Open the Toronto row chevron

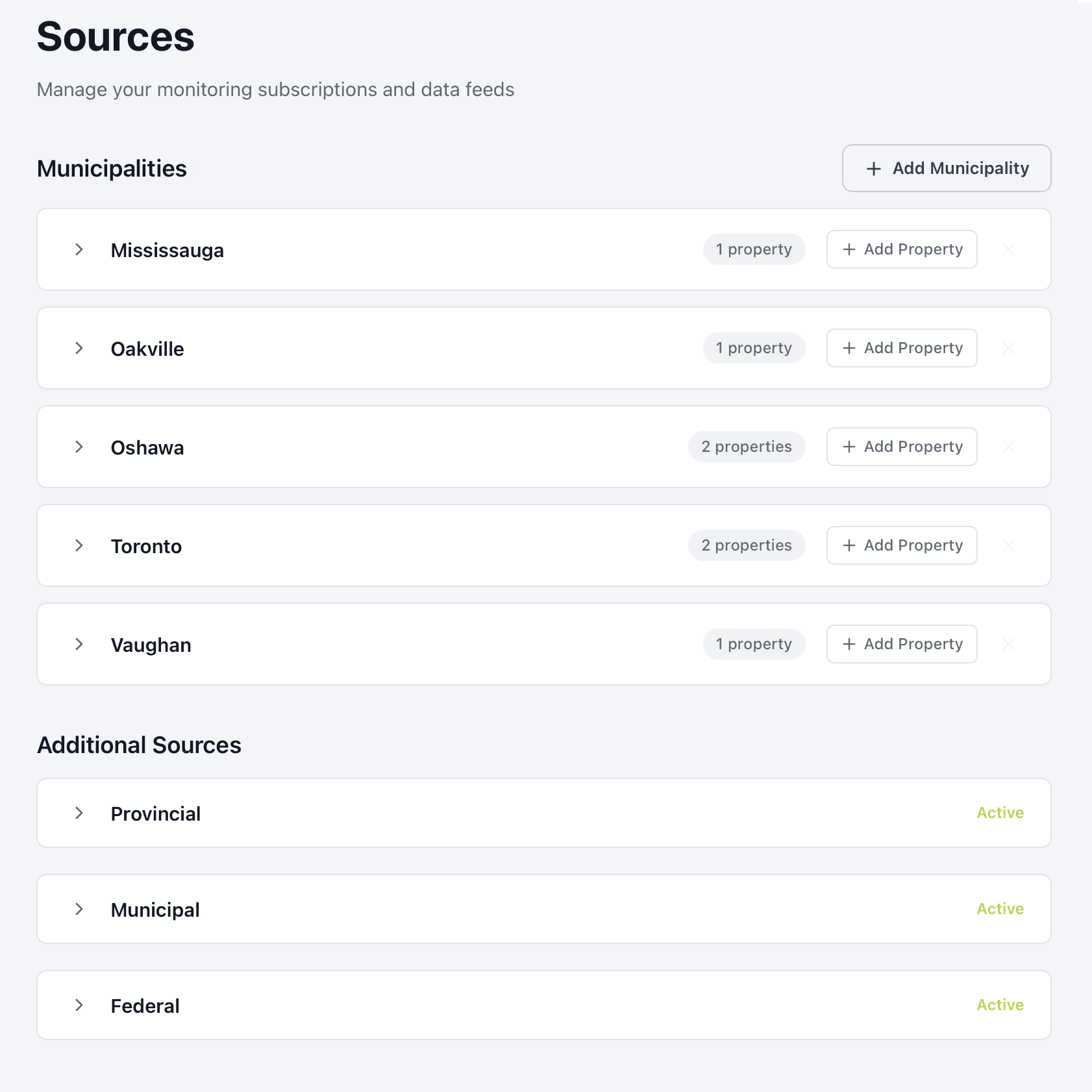coord(79,545)
